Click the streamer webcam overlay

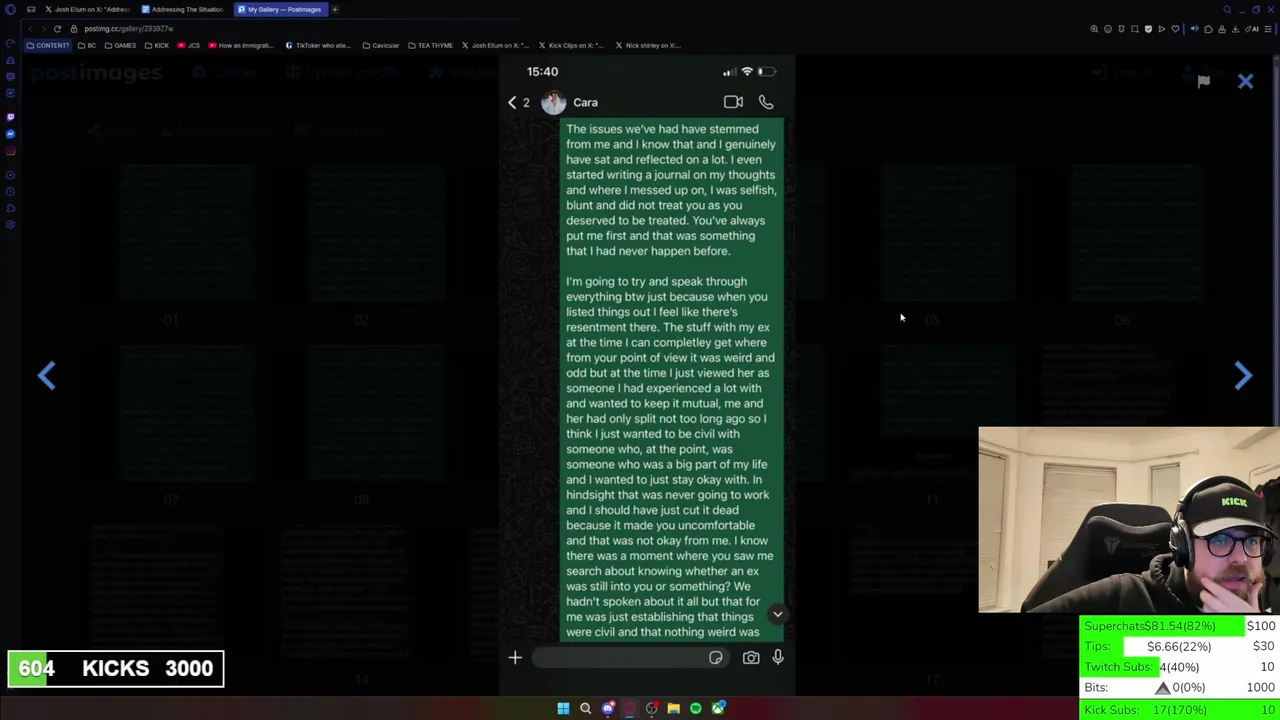1128,520
